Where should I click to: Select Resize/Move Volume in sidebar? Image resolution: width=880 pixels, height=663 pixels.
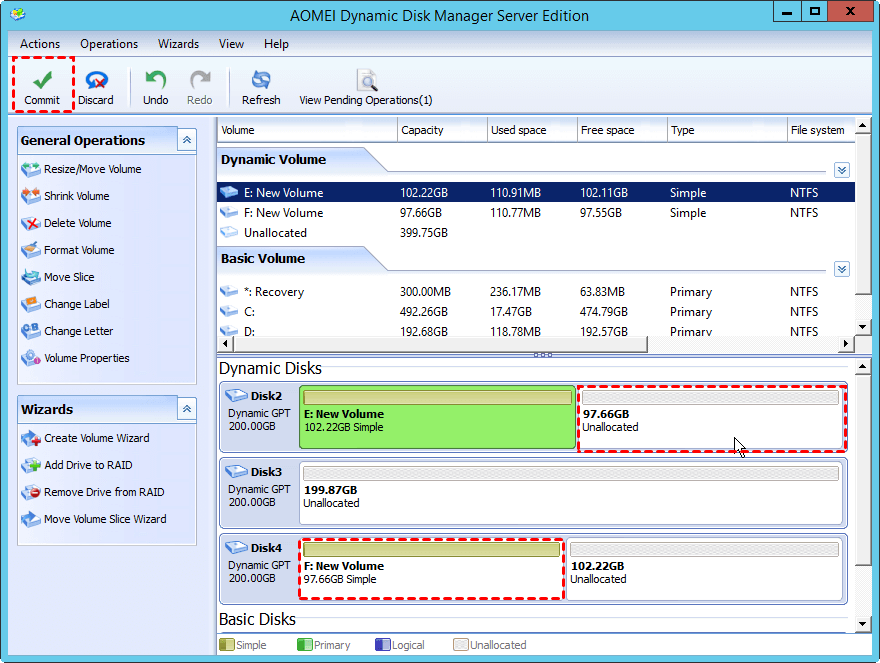(92, 169)
